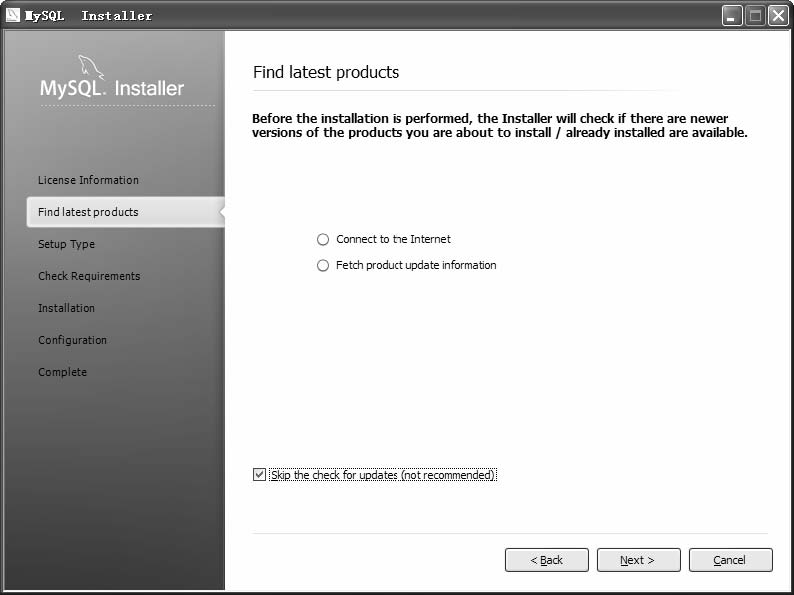The image size is (794, 595).
Task: Click the MySQL Installer sidebar title text
Action: pyautogui.click(x=112, y=88)
